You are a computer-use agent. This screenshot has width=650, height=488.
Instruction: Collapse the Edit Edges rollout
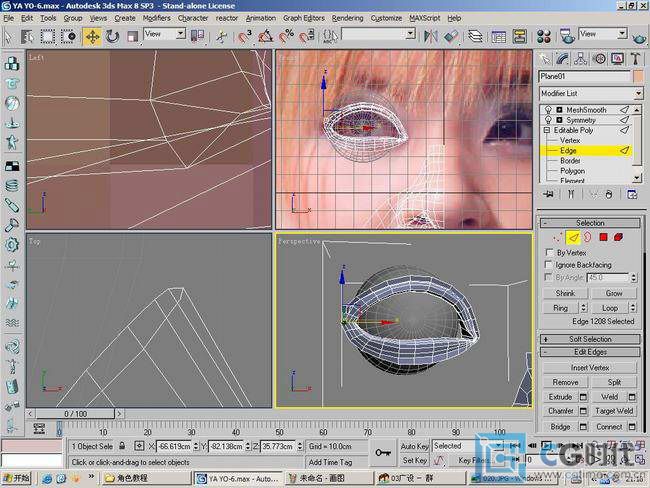click(589, 352)
